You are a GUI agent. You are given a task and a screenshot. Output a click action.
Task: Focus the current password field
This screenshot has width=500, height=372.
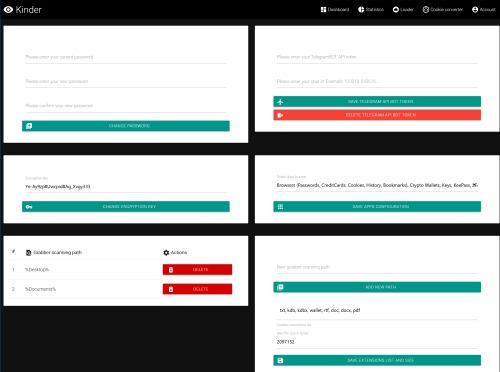[x=126, y=57]
